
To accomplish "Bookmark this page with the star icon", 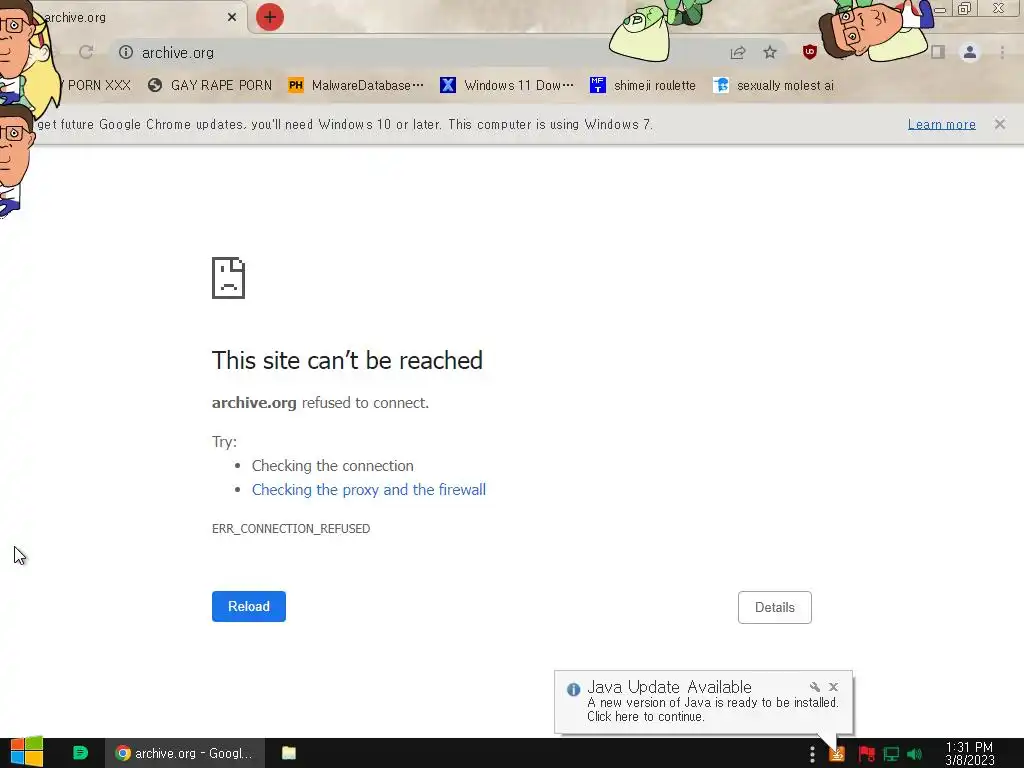I will click(x=770, y=52).
